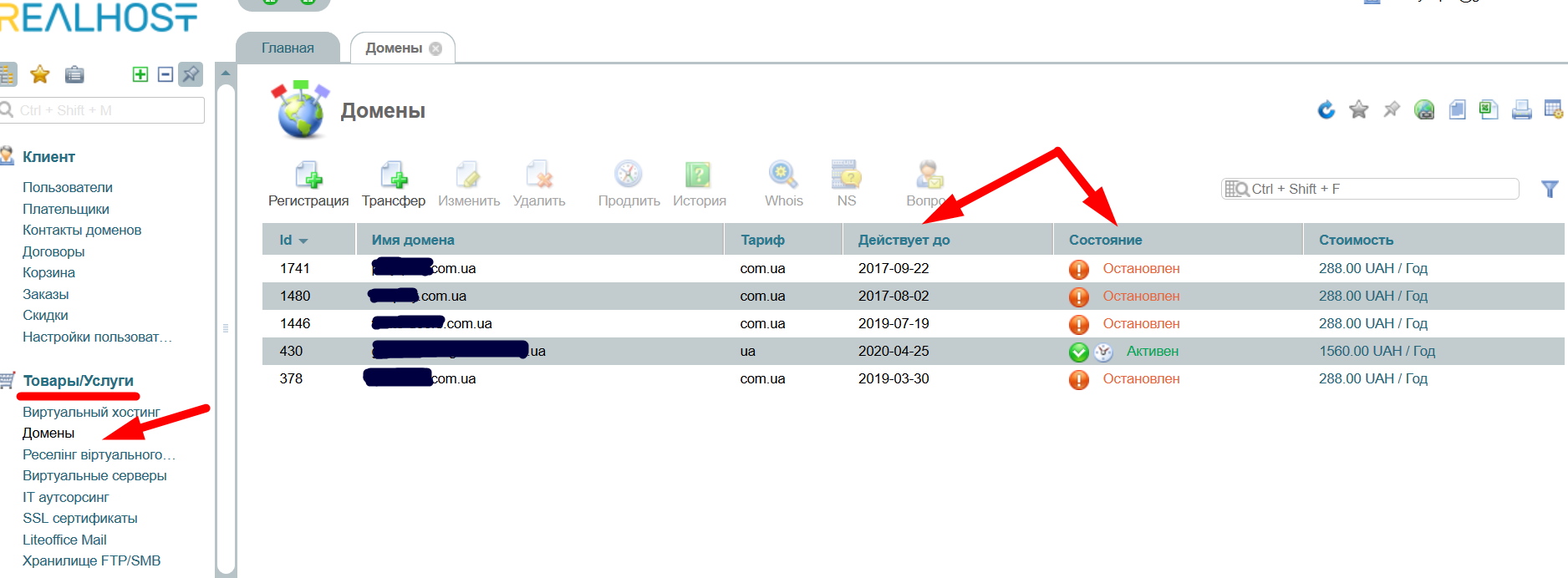Click the Изменить edit icon
The height and width of the screenshot is (578, 1568).
(468, 175)
